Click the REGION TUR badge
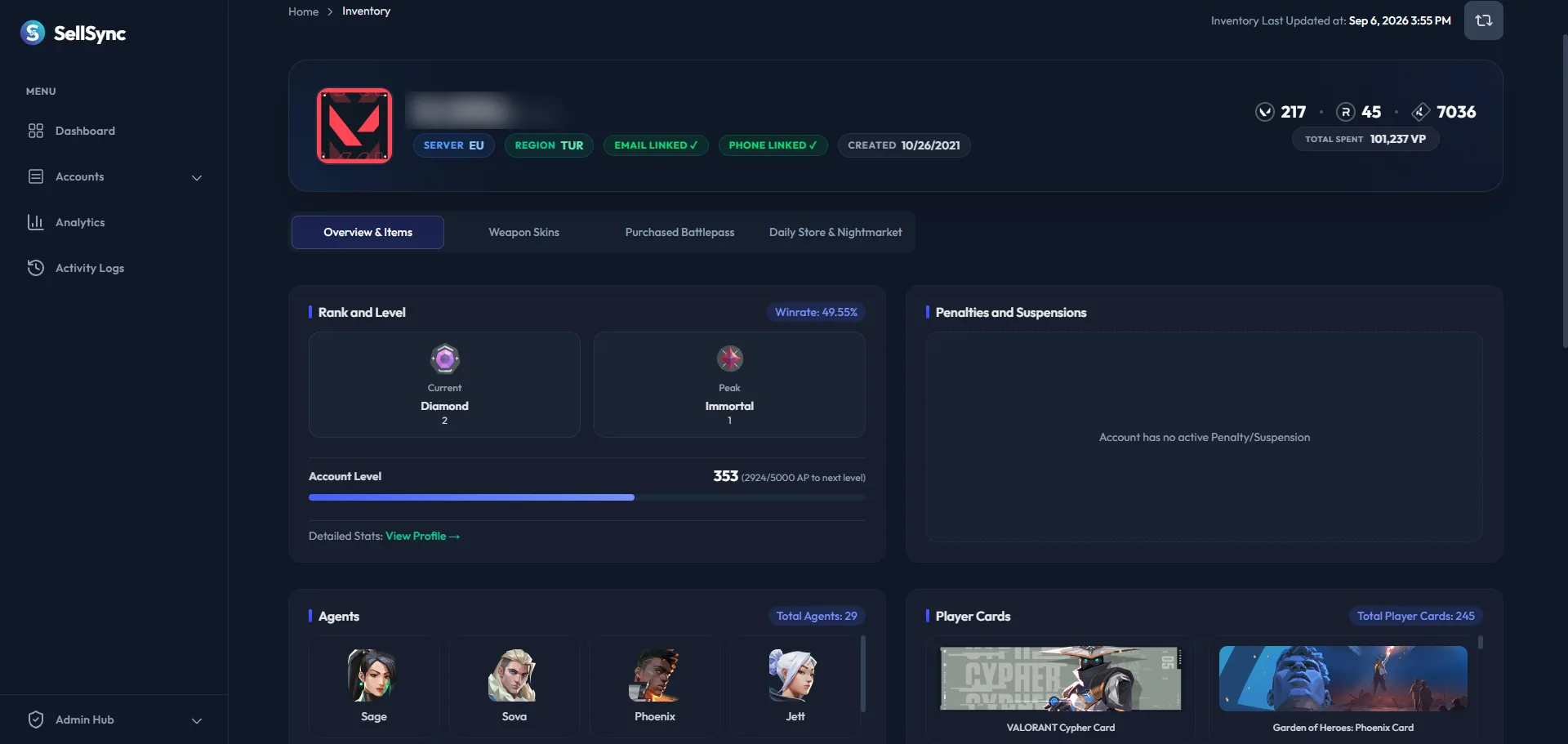1568x744 pixels. [549, 145]
